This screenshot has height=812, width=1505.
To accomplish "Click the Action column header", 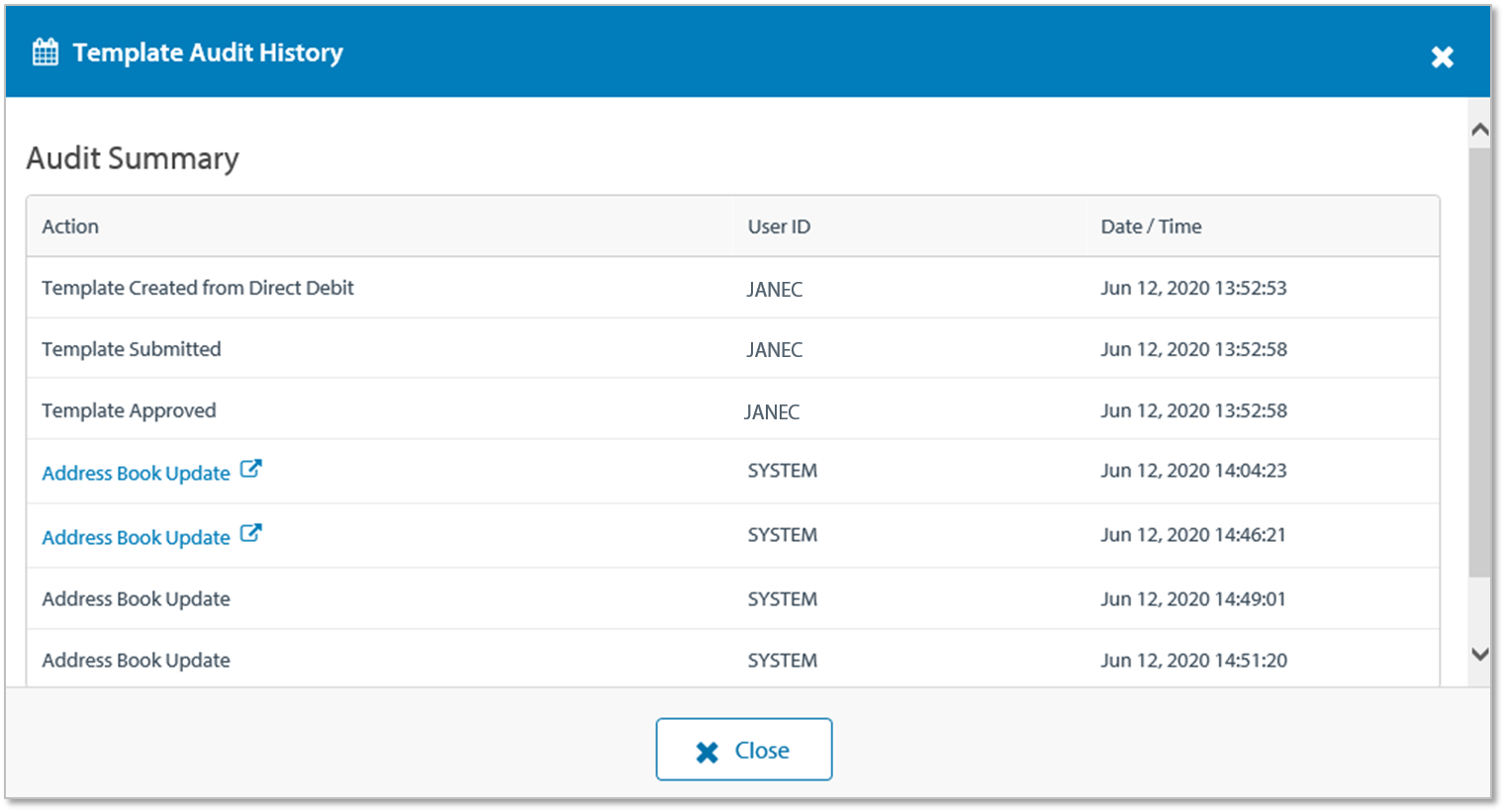I will [x=70, y=226].
